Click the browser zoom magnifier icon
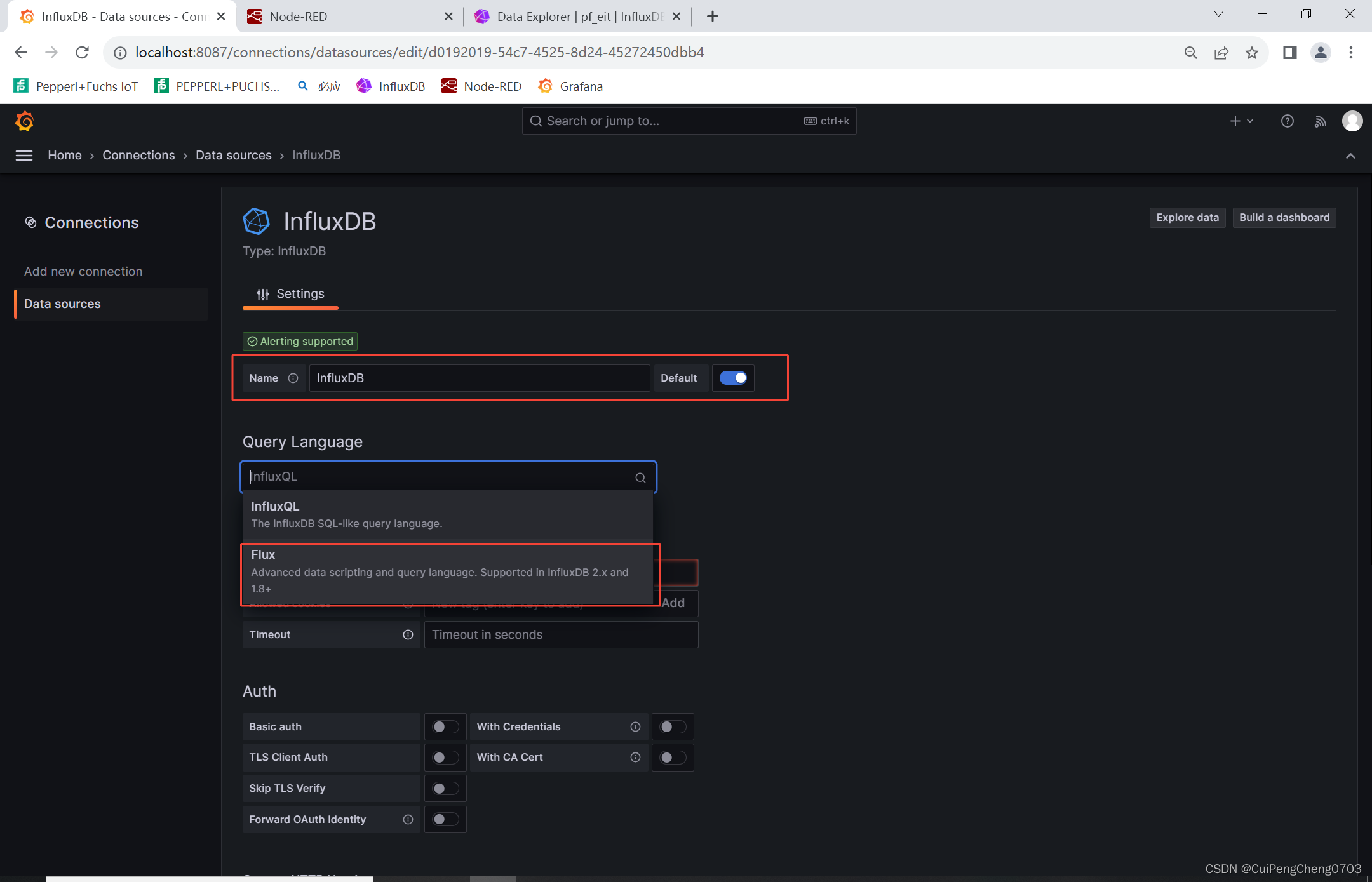Image resolution: width=1372 pixels, height=882 pixels. click(x=1191, y=53)
